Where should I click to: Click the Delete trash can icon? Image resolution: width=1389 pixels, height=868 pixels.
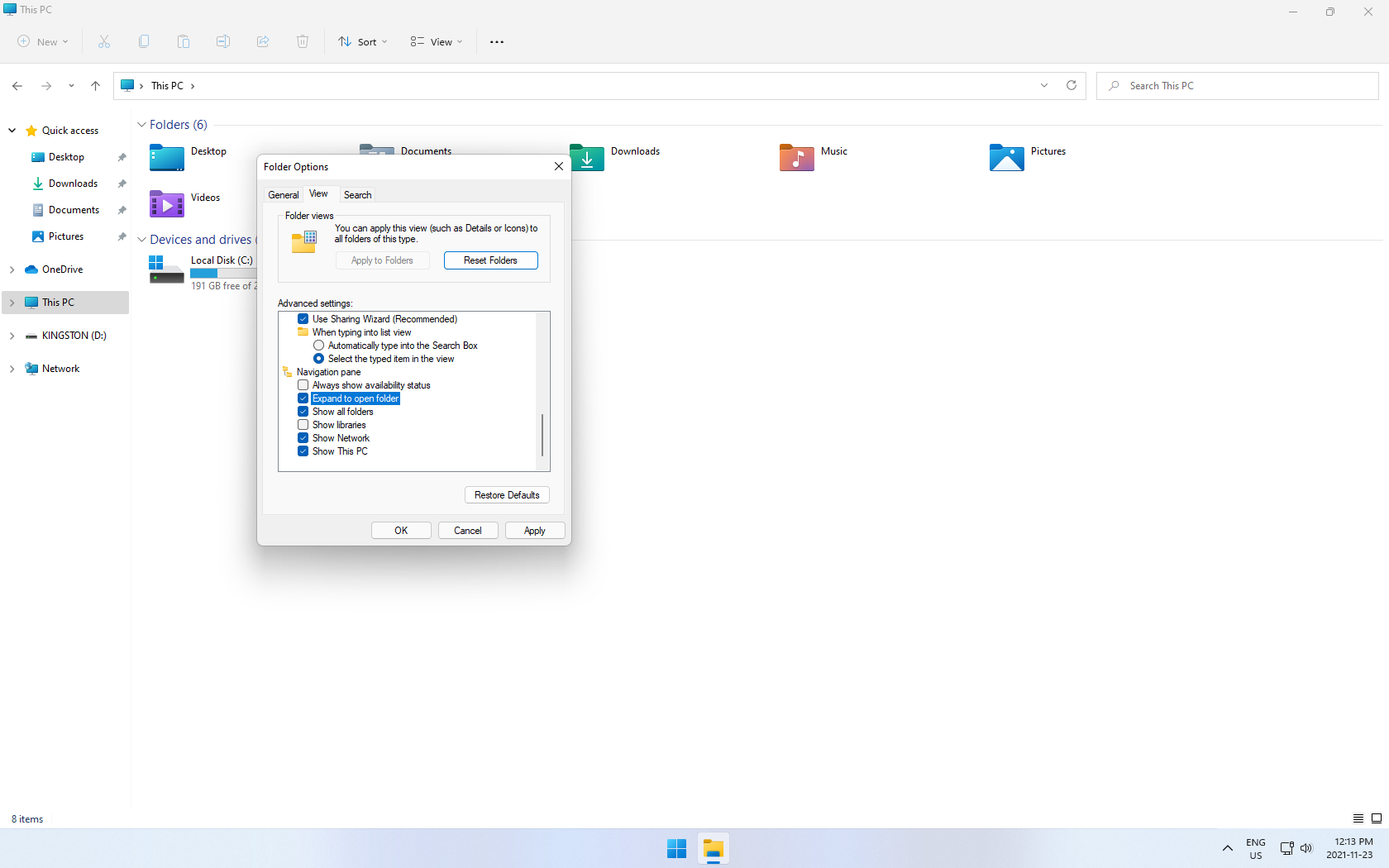[303, 42]
